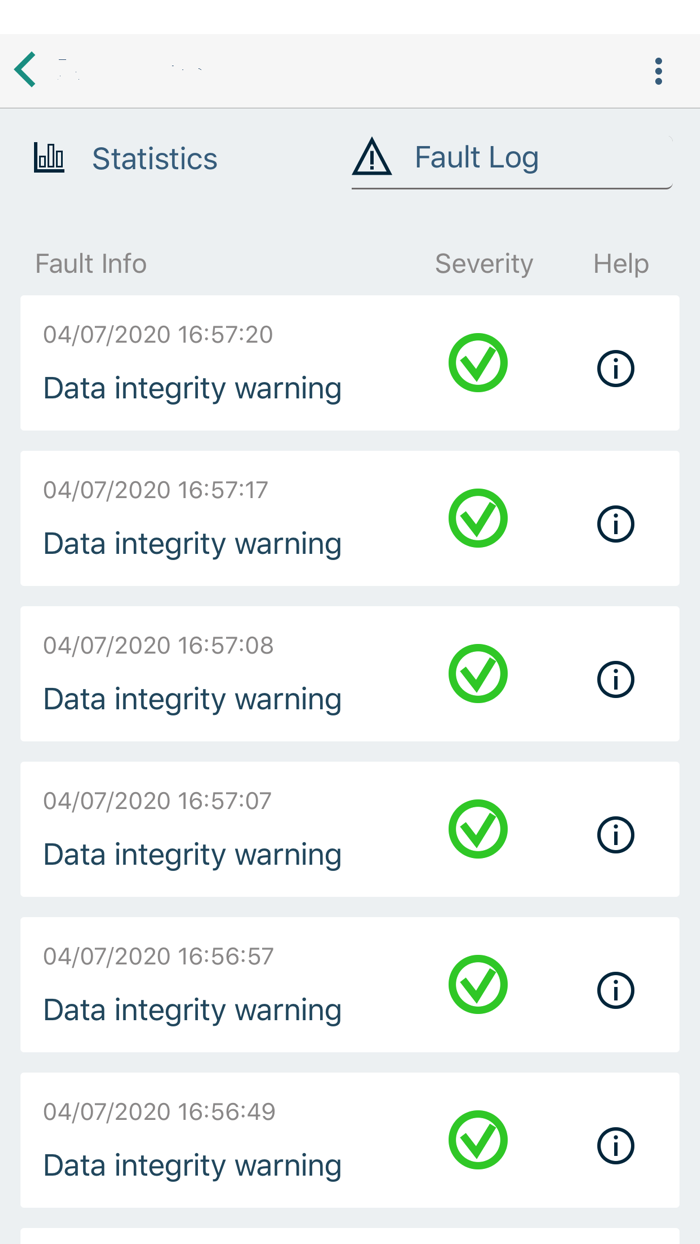Switch to the Statistics tab
Viewport: 700px width, 1244px height.
coord(154,159)
